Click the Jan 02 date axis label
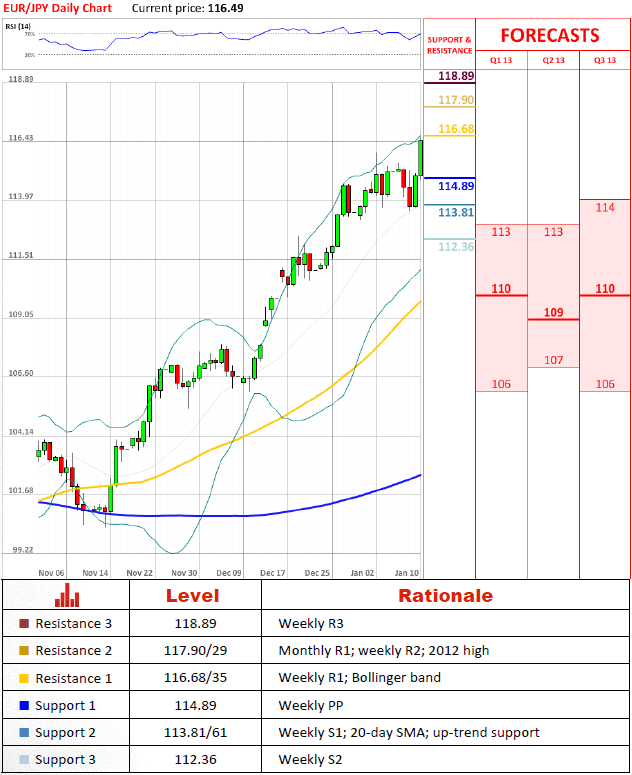This screenshot has height=775, width=632. click(362, 573)
